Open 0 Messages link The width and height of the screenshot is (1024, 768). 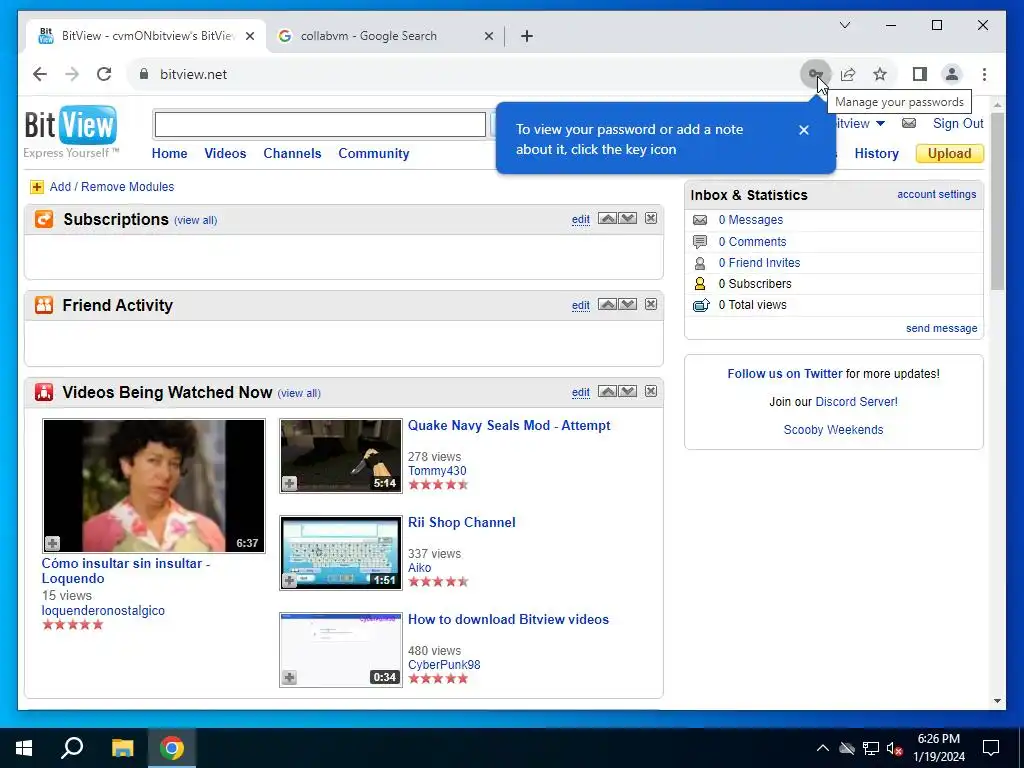(x=750, y=220)
